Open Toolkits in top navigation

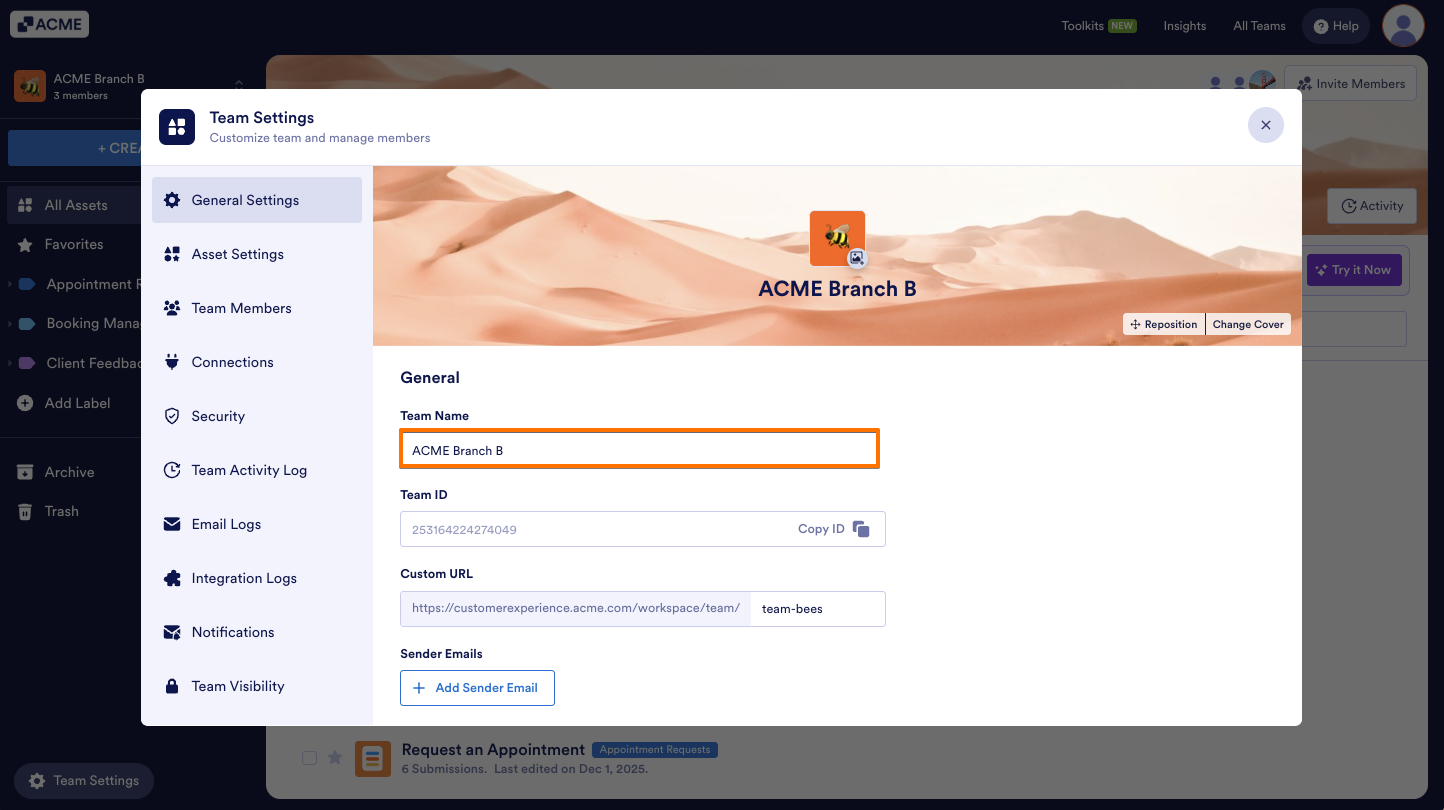[x=1099, y=26]
